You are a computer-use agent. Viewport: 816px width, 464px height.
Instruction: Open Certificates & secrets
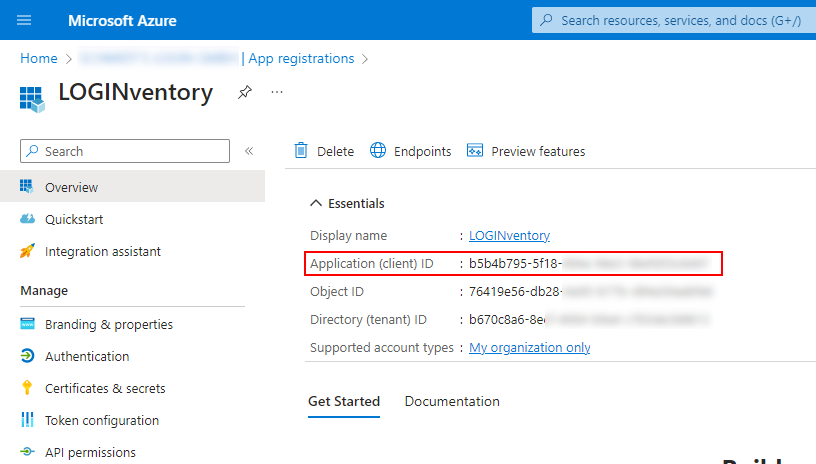105,389
